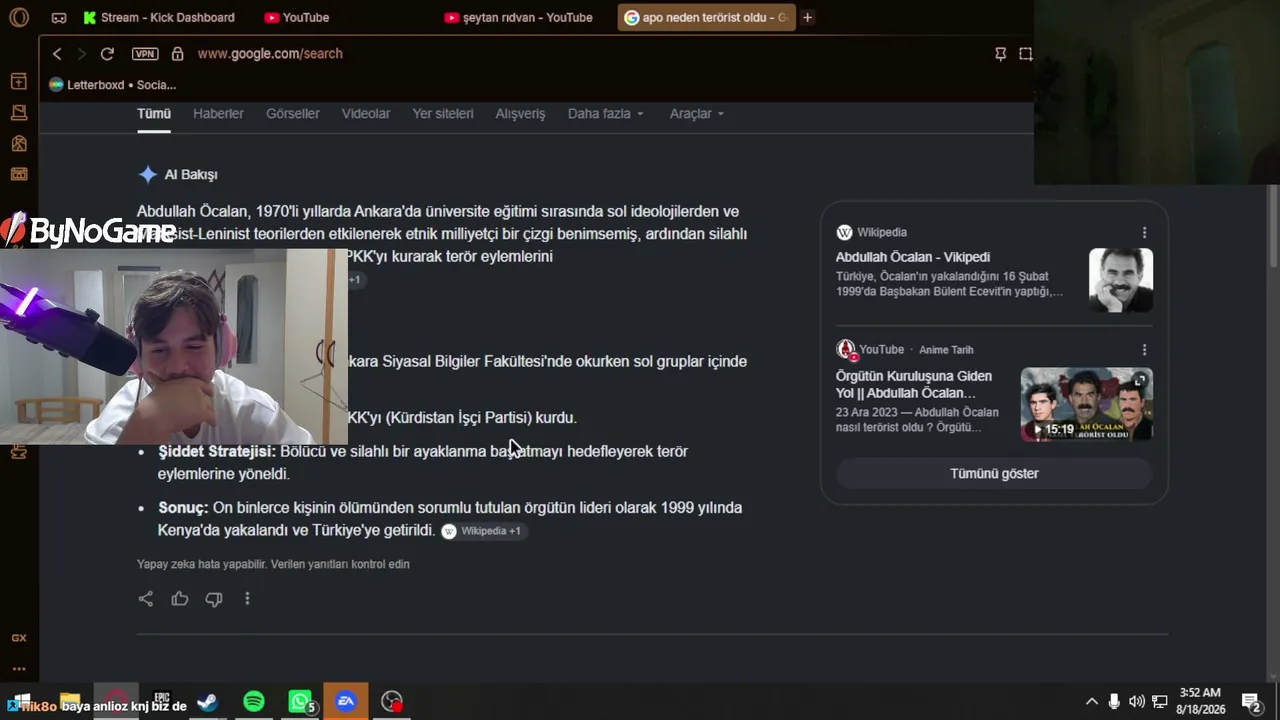Viewport: 1280px width, 720px height.
Task: Open Steam from the taskbar
Action: 208,702
